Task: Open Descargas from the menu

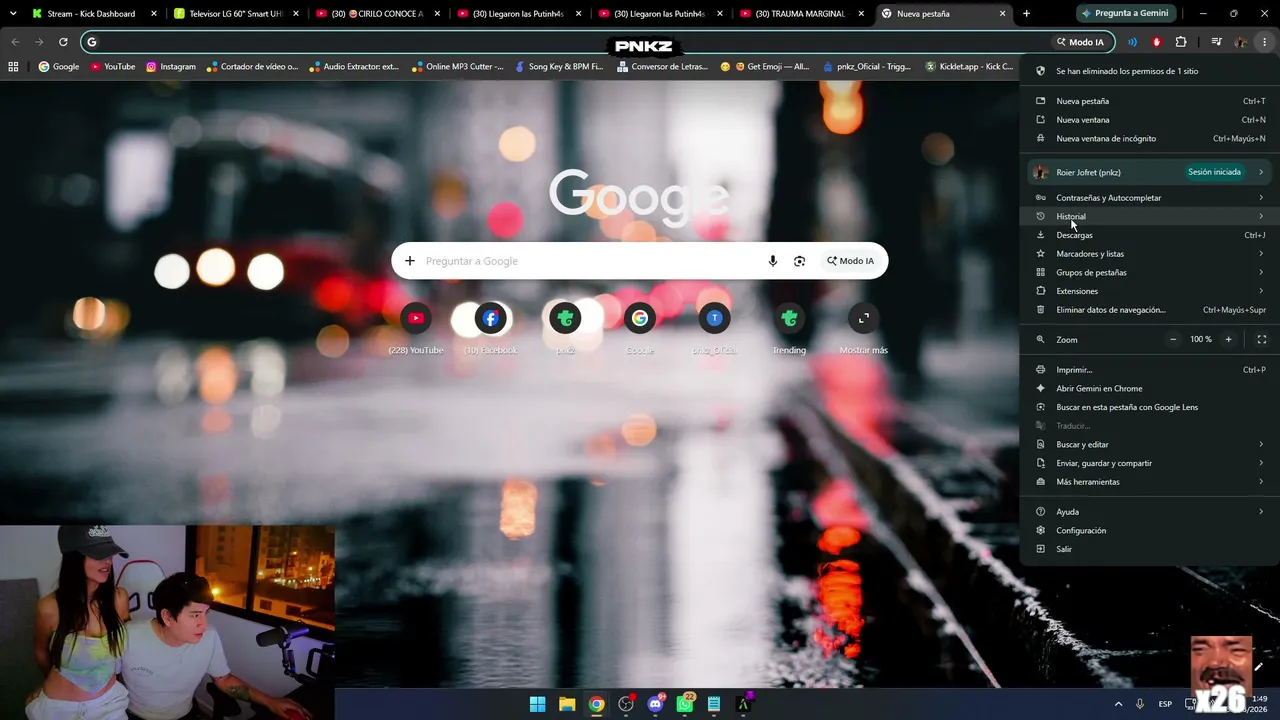Action: [1150, 235]
